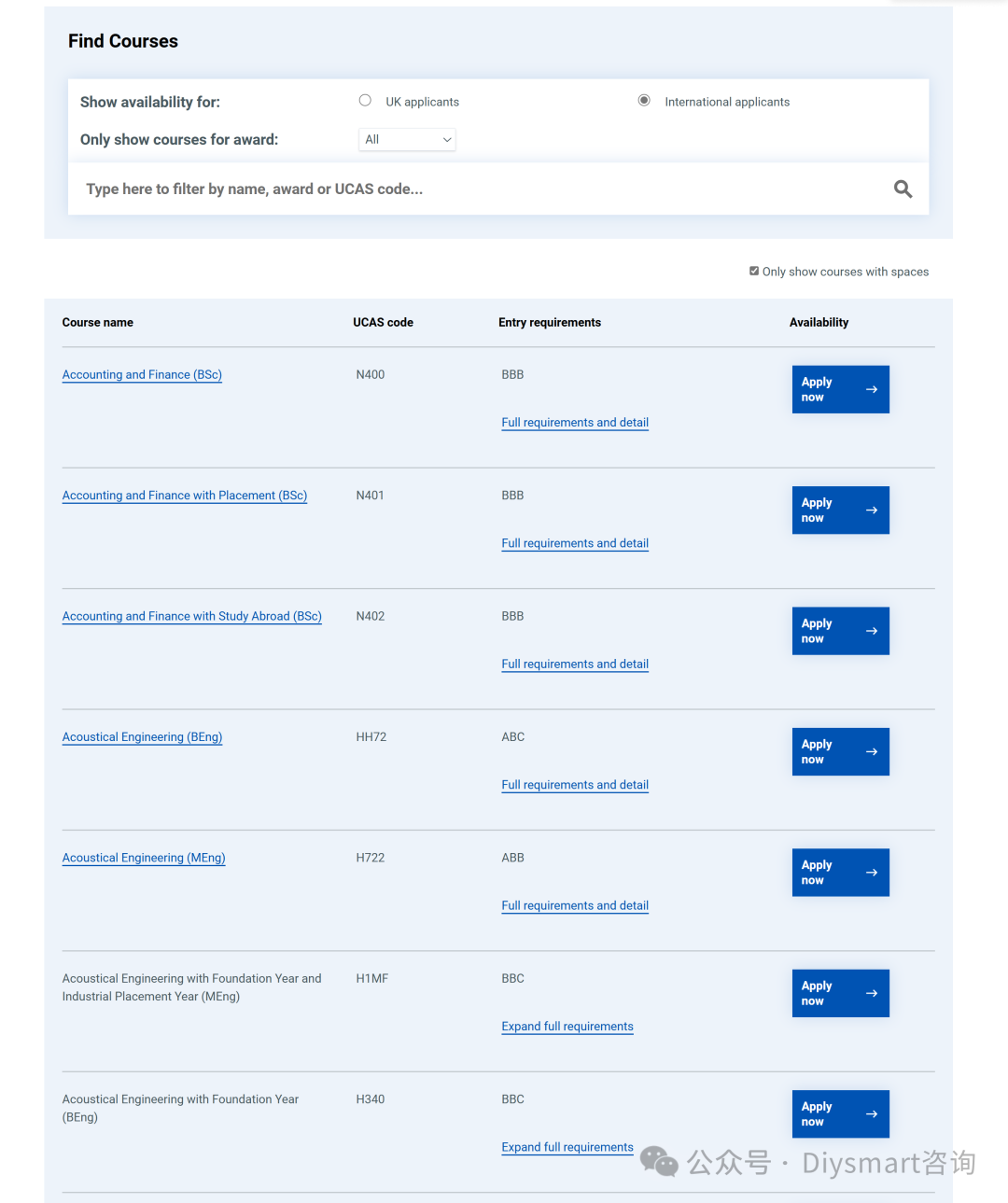This screenshot has width=1008, height=1203.
Task: Click the Only show courses for award label
Action: 179,140
